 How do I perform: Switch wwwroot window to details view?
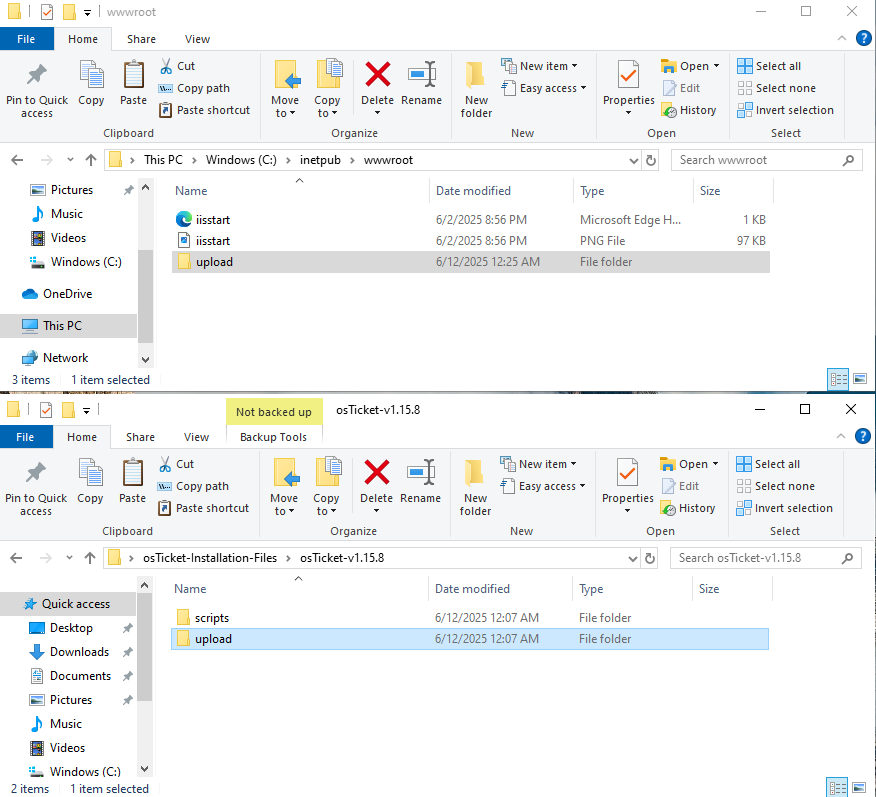[838, 379]
